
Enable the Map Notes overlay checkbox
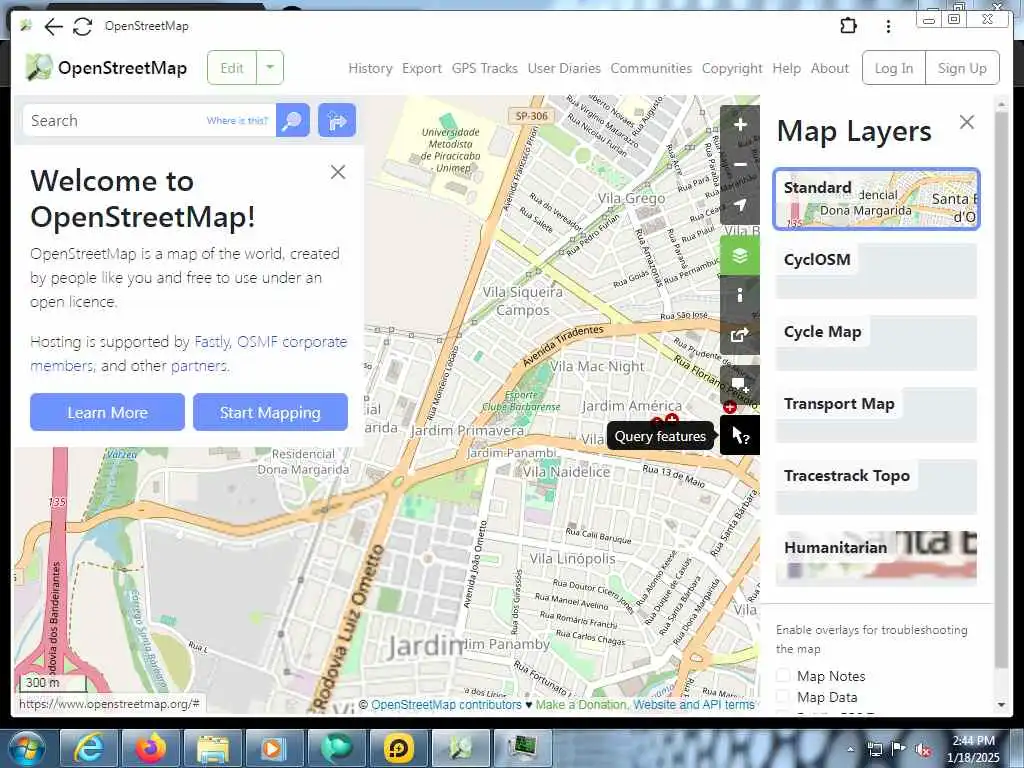783,676
